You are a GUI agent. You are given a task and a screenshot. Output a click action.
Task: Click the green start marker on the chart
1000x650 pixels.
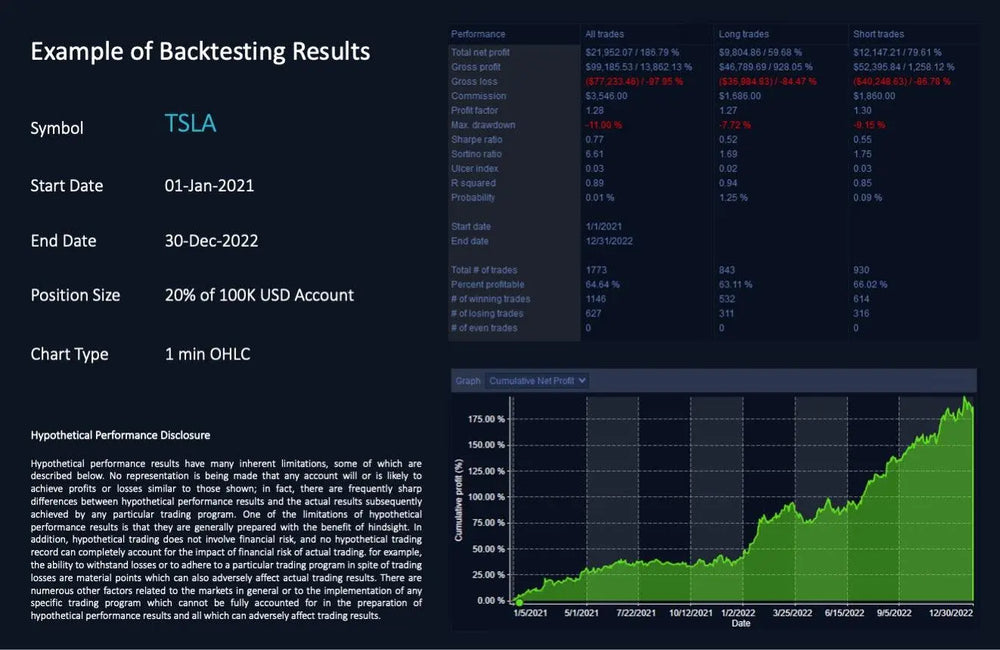[518, 601]
